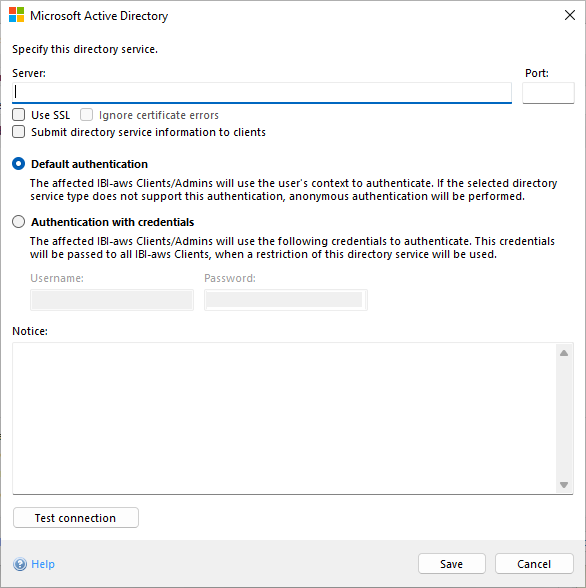The width and height of the screenshot is (586, 588).
Task: Click the Password text box
Action: pos(286,300)
